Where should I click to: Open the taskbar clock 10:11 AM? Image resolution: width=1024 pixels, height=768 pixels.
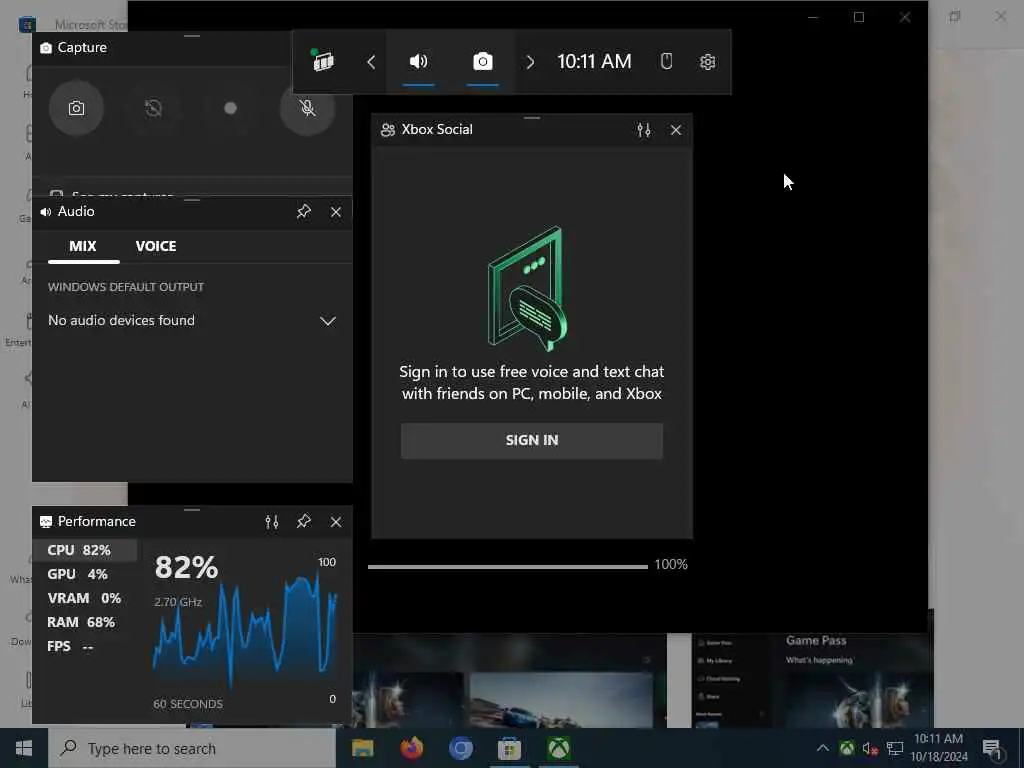(x=938, y=748)
